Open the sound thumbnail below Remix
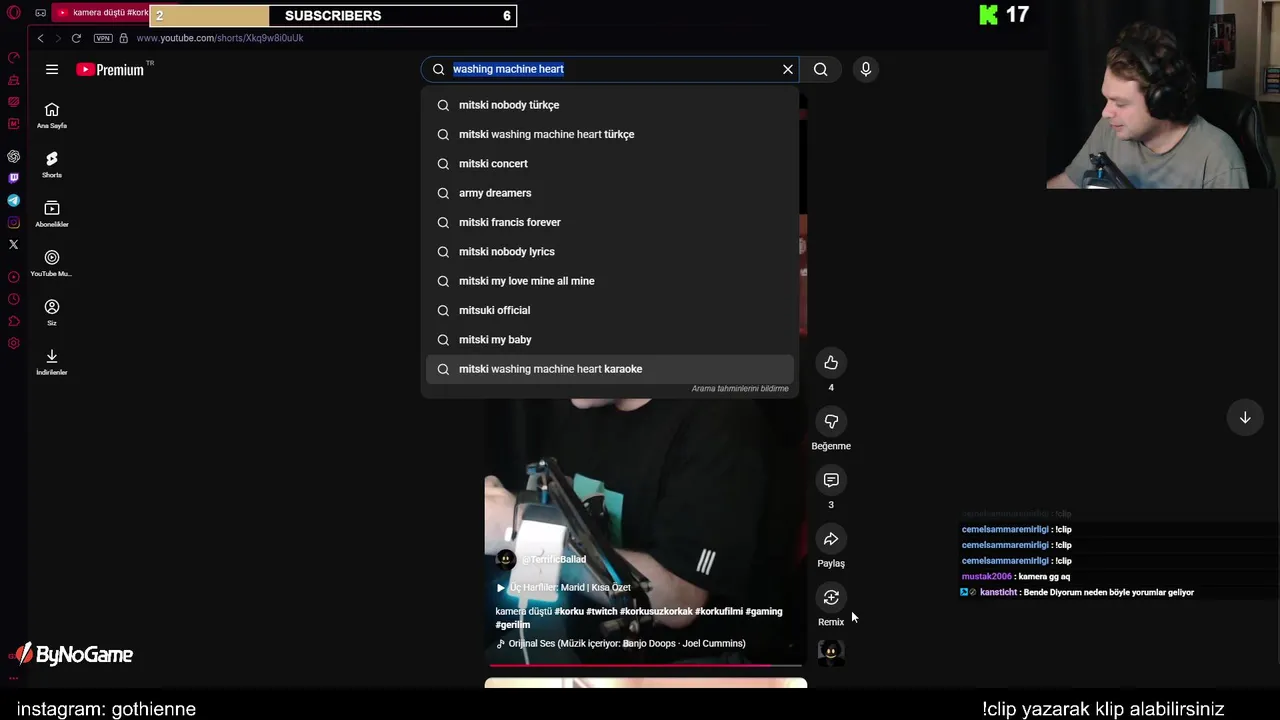Screen dimensions: 1280x720 [x=831, y=652]
